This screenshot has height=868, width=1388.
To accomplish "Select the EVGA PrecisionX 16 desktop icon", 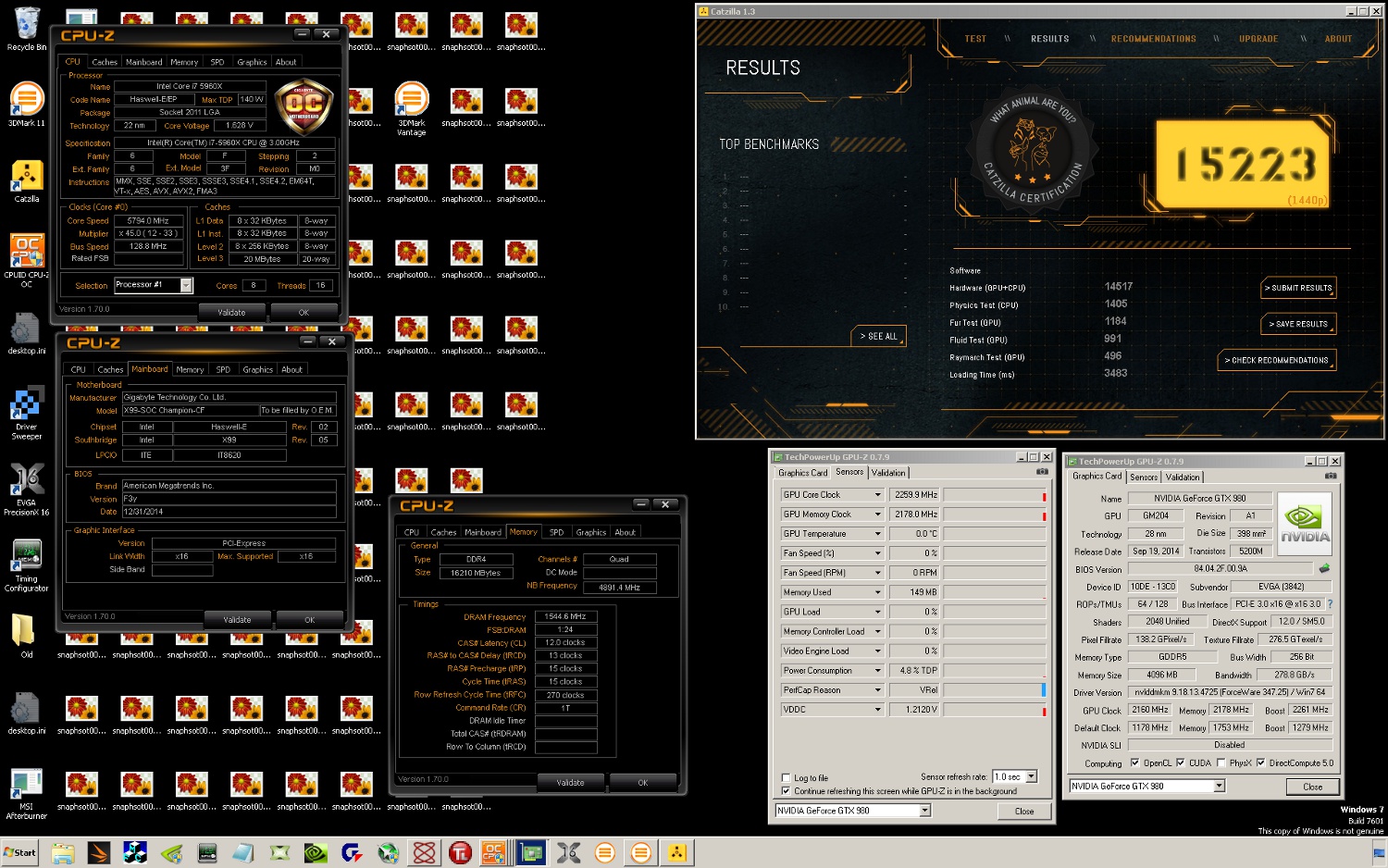I will (x=27, y=490).
